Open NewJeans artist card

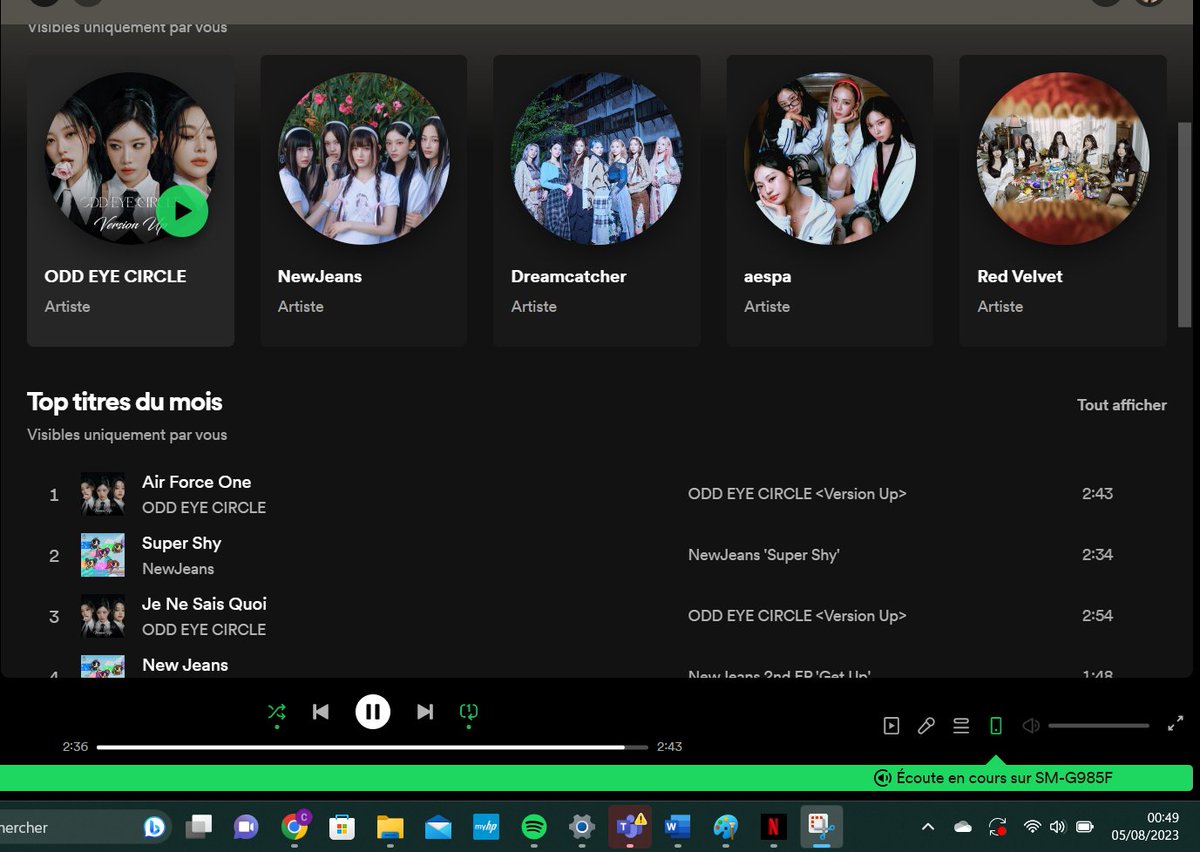coord(364,200)
